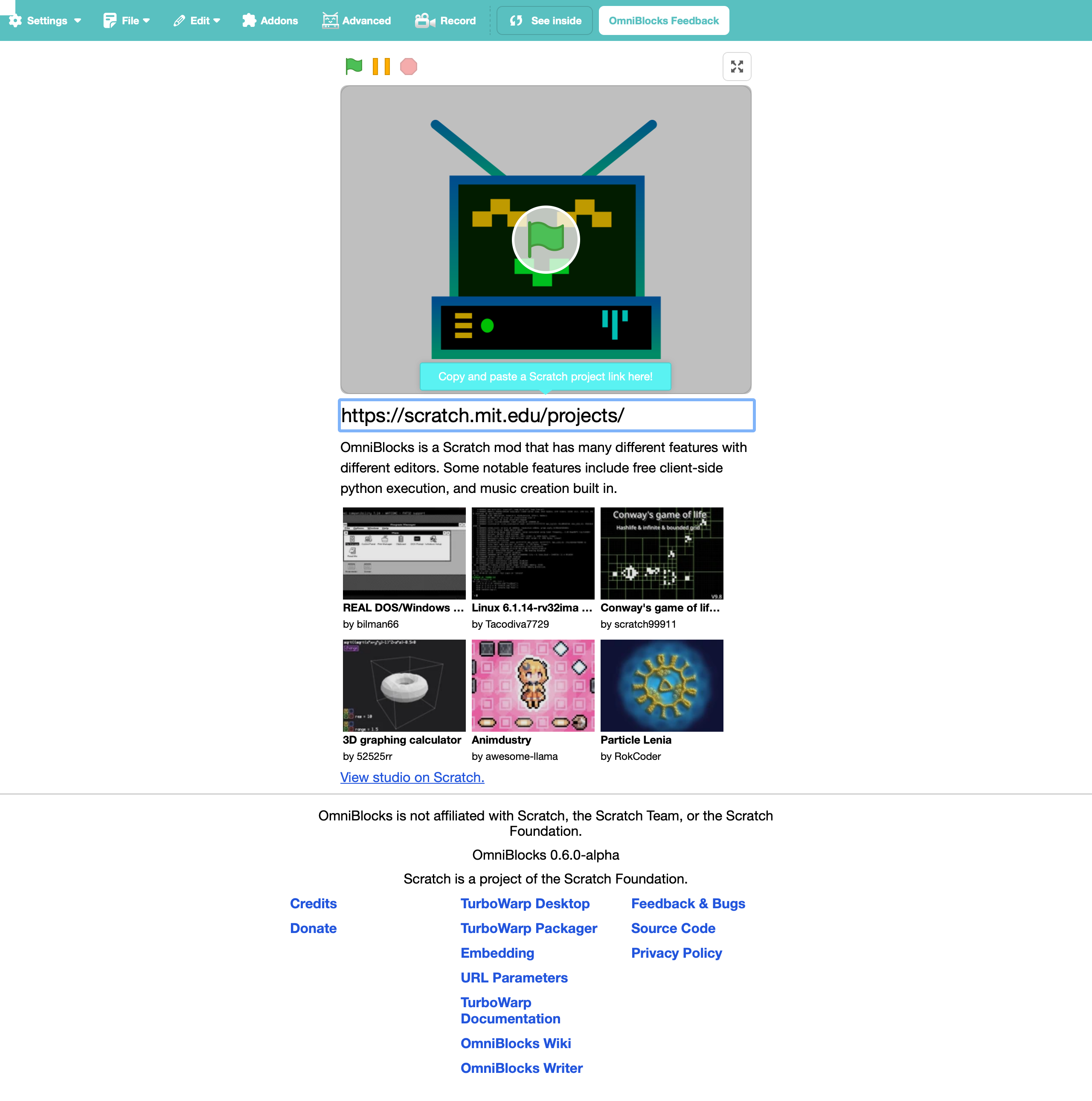1092x1101 pixels.
Task: Open the Addons puzzle piece menu
Action: (x=270, y=20)
